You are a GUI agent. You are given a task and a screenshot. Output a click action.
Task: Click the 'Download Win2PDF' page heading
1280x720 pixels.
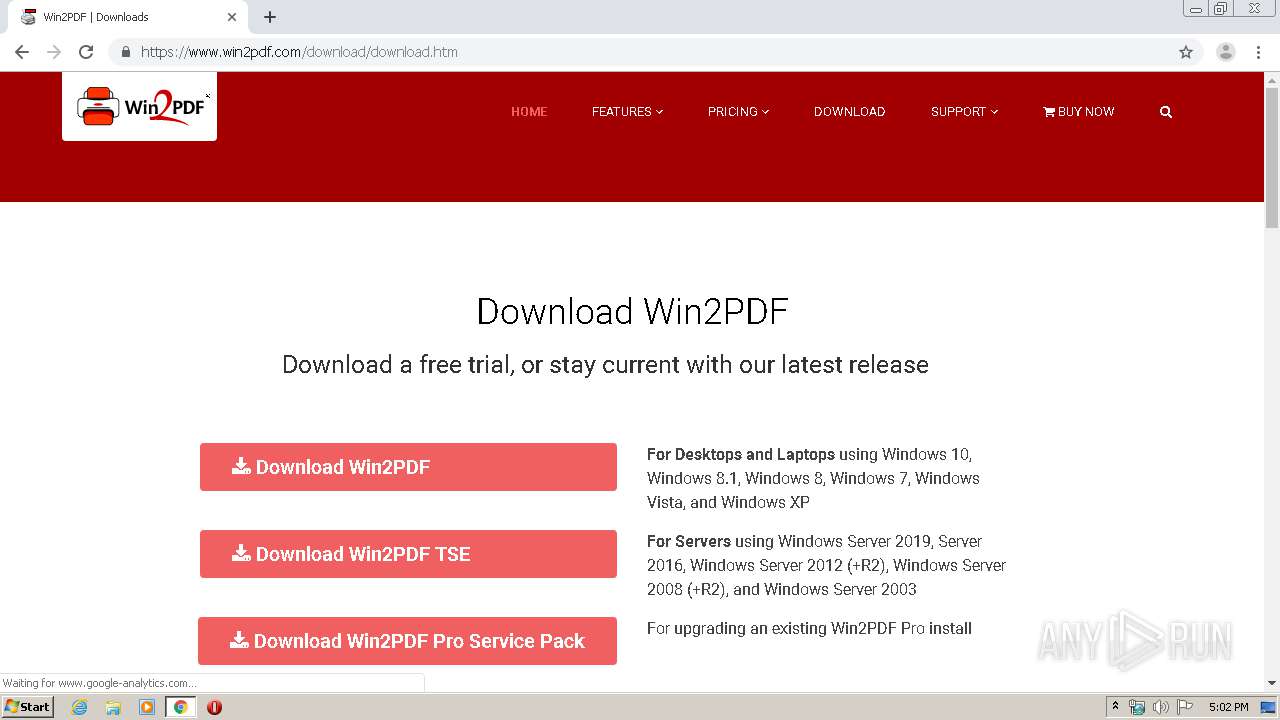(x=632, y=311)
